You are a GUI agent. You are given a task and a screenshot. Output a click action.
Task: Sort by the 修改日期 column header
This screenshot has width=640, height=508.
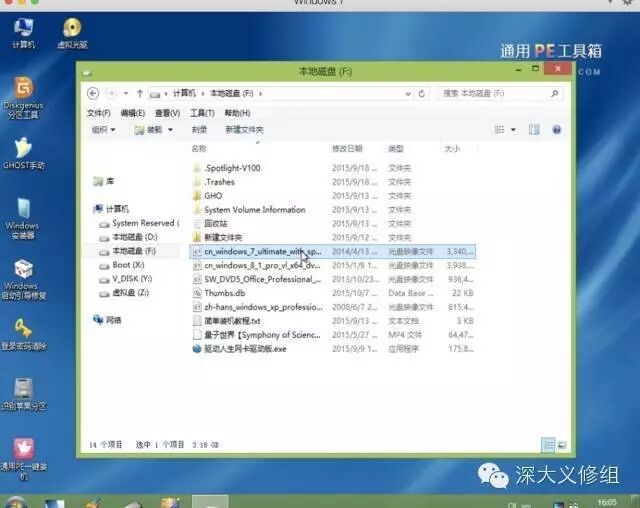pyautogui.click(x=347, y=149)
